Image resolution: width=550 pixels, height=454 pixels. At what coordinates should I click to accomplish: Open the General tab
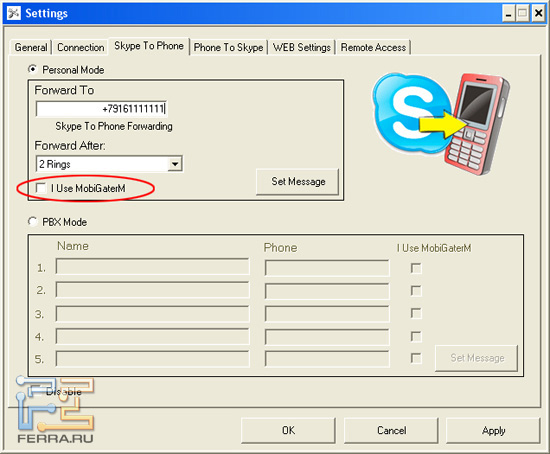click(31, 47)
